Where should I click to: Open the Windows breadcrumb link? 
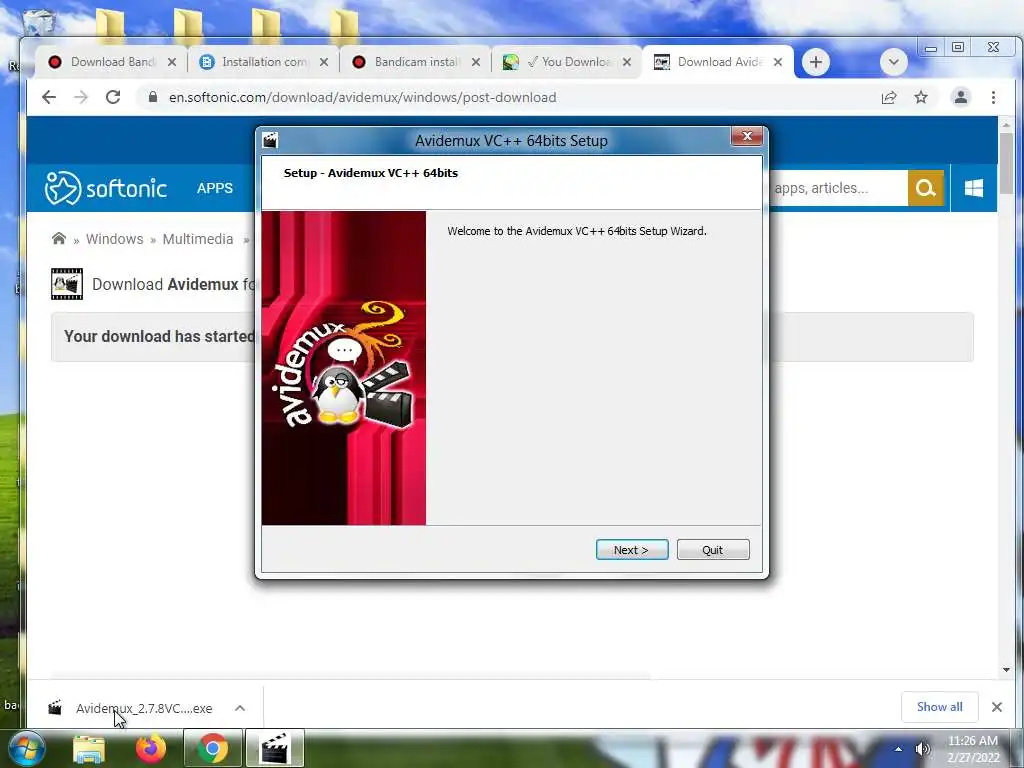tap(114, 239)
